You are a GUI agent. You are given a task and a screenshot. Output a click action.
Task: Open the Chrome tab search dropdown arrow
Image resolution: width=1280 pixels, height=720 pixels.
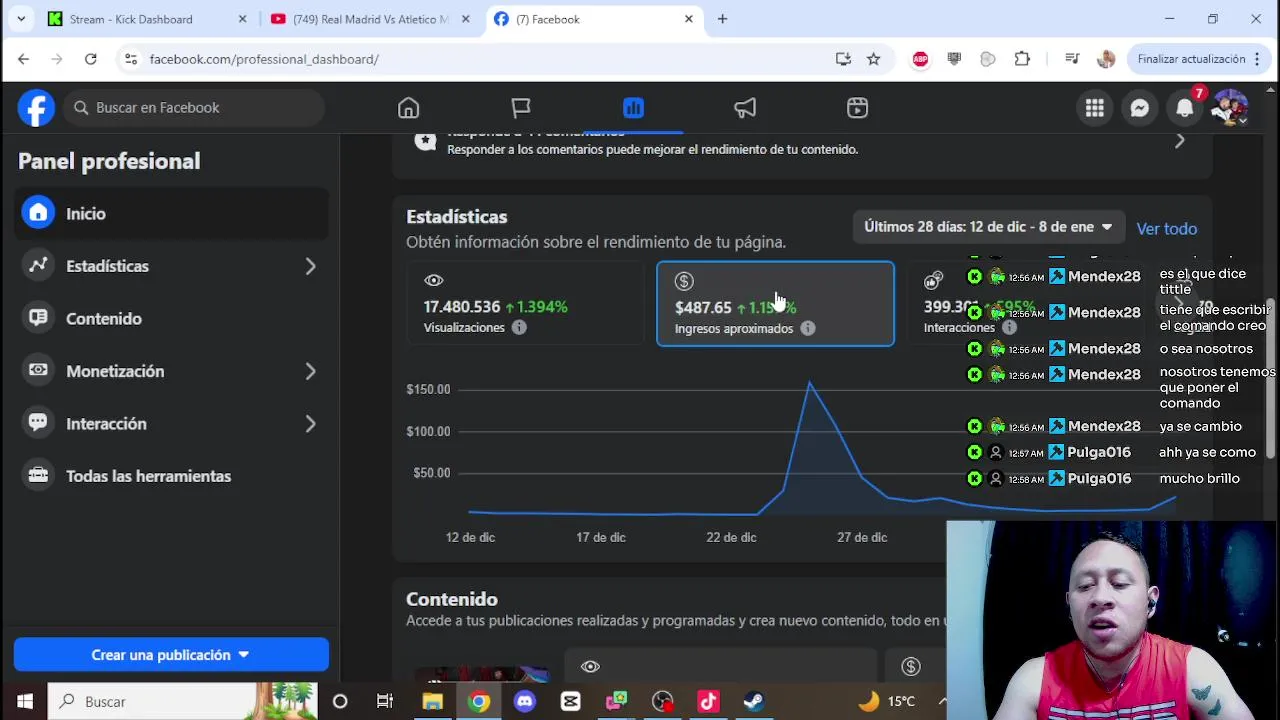click(21, 19)
